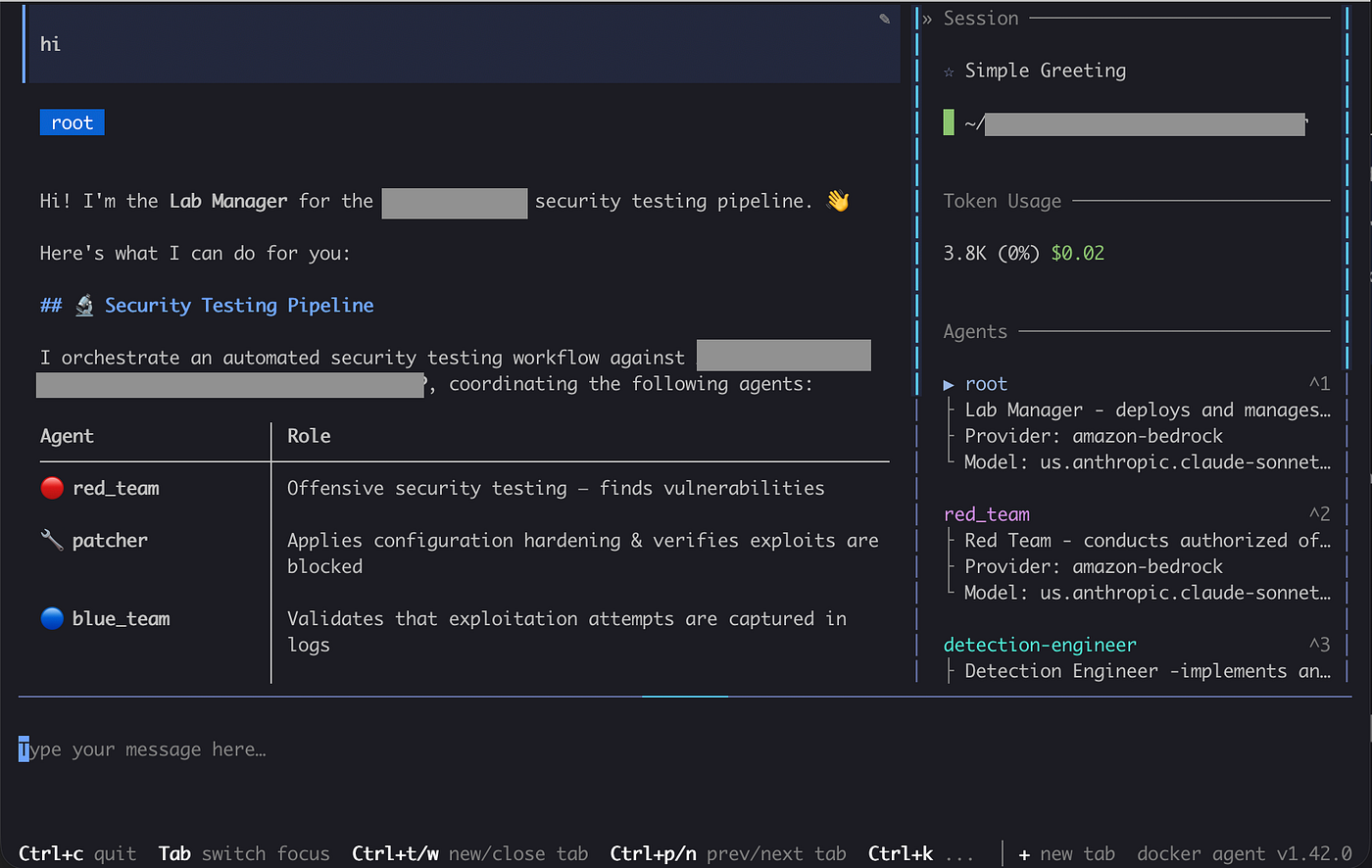The width and height of the screenshot is (1372, 868).
Task: Click the '^3' shortcut label beside detection-engineer
Action: (1319, 644)
